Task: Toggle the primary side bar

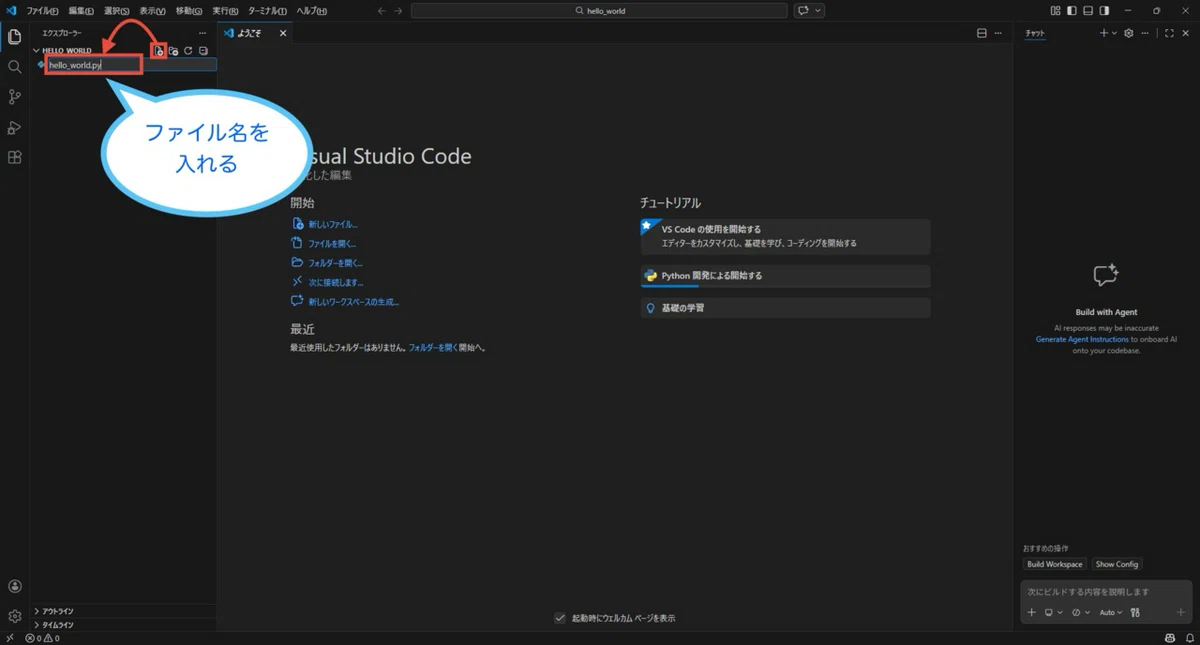Action: (1072, 11)
